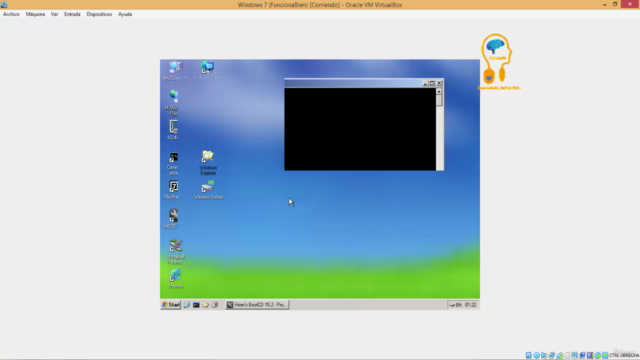The width and height of the screenshot is (640, 360).
Task: Maximize the black console window
Action: [x=432, y=83]
